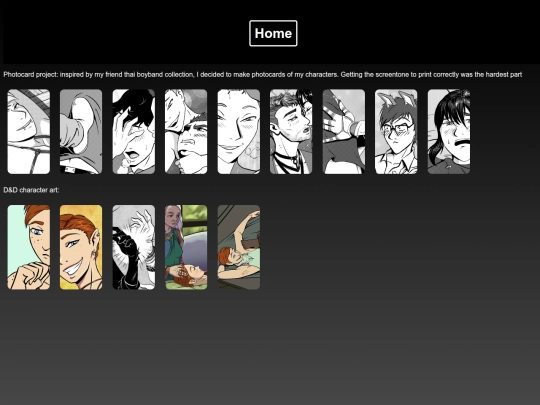
Task: Open photocard with outstretched striped hand
Action: 344,132
